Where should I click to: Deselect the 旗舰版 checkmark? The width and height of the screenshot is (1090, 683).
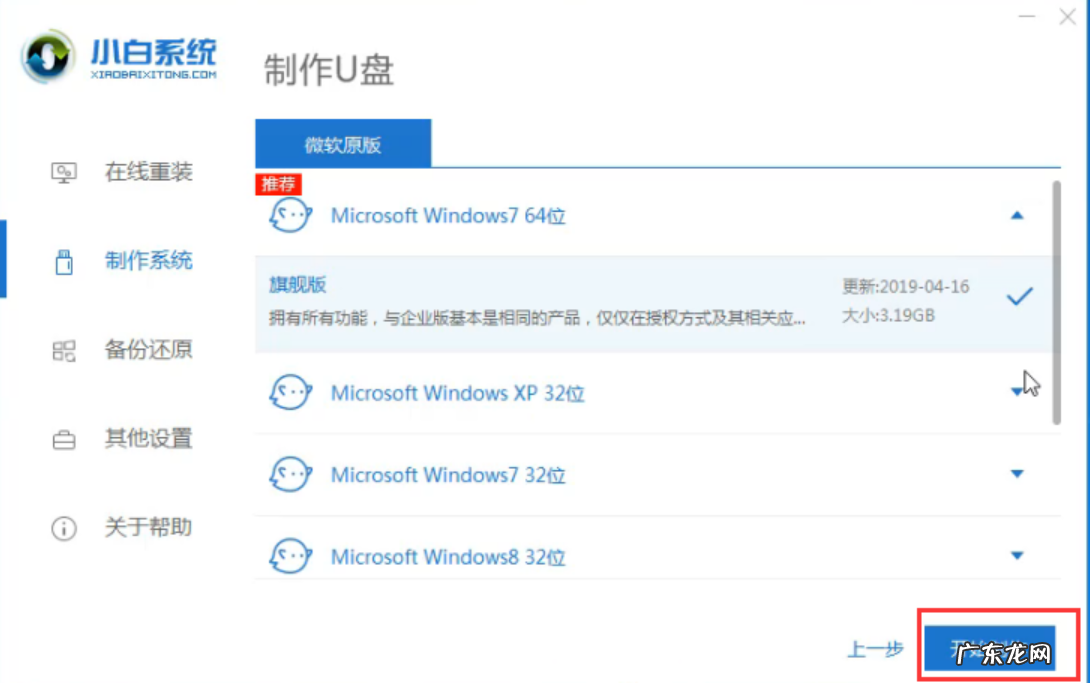(1019, 296)
